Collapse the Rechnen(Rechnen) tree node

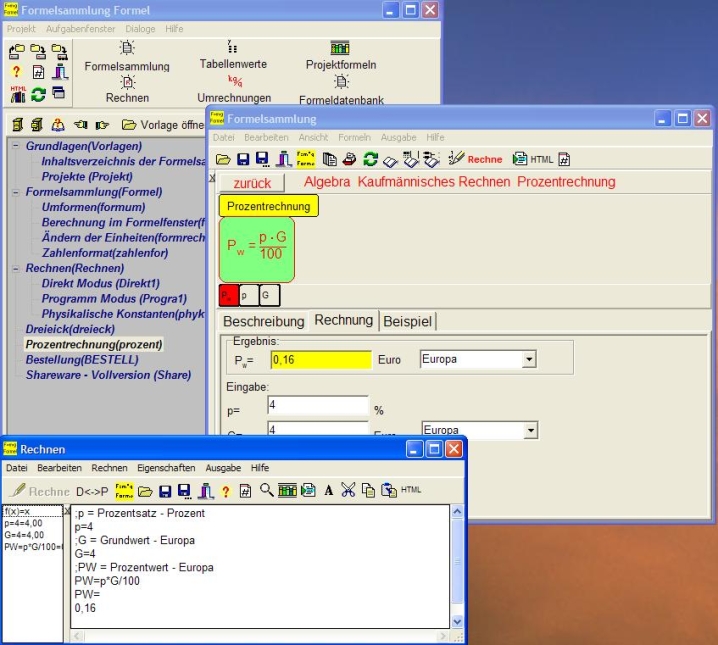16,268
